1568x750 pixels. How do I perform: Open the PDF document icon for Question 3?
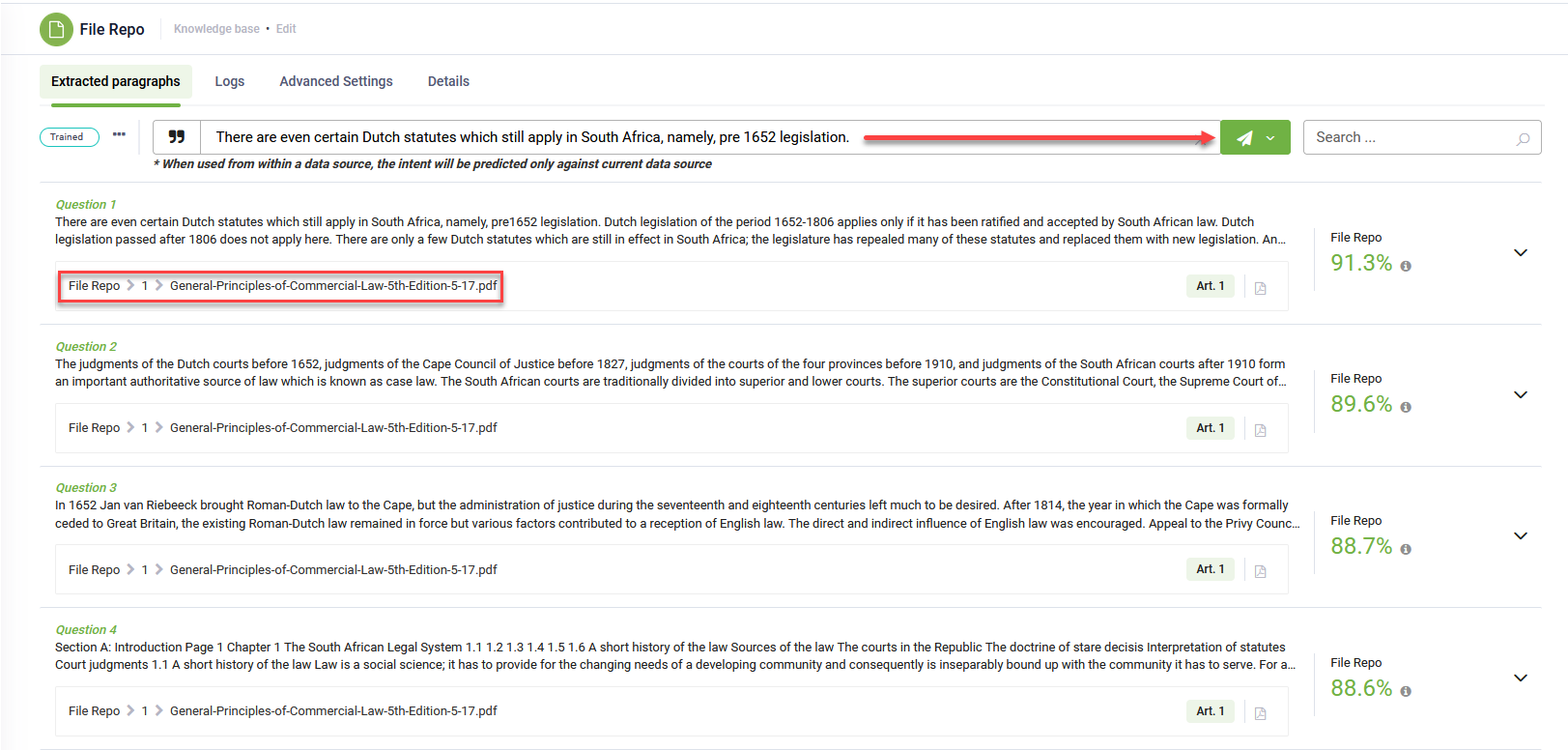point(1260,571)
